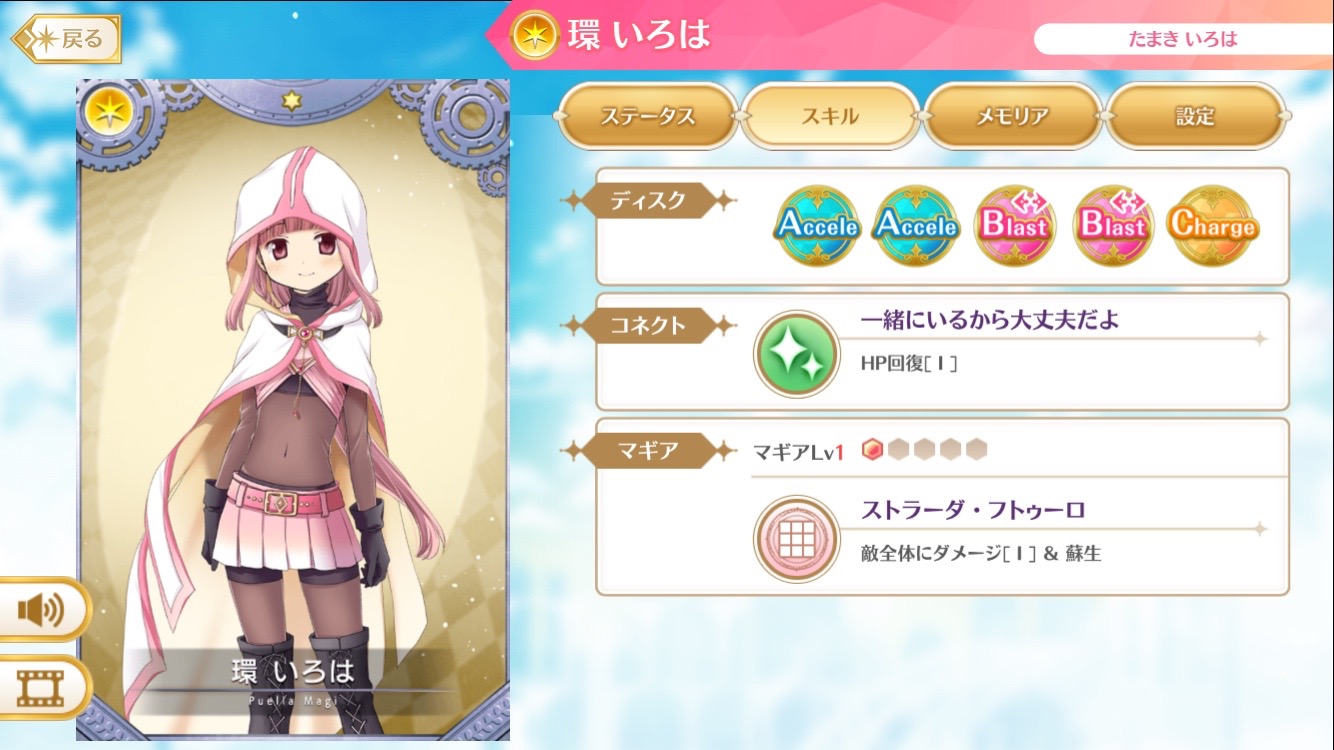Image resolution: width=1334 pixels, height=750 pixels.
Task: Open the 設定 tab
Action: tap(1195, 116)
